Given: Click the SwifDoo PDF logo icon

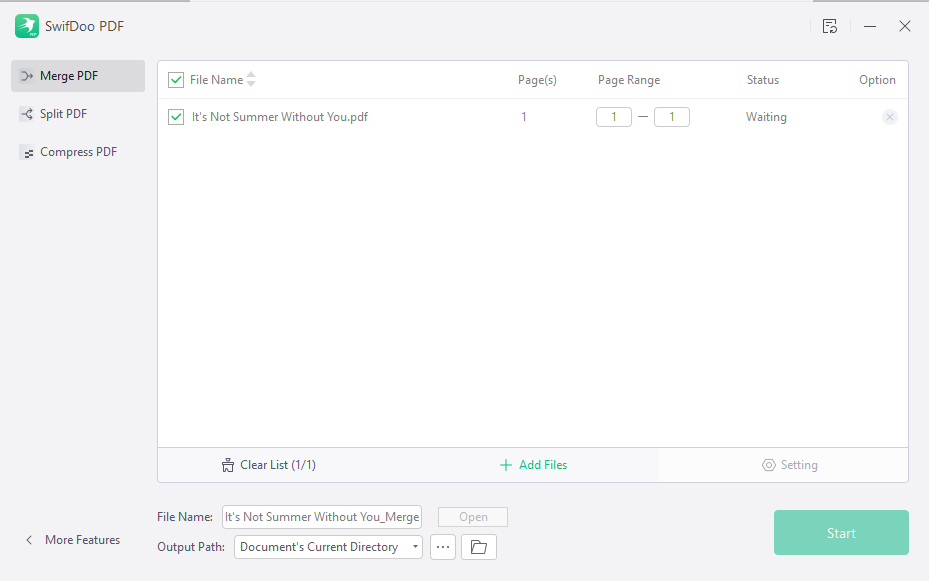Looking at the screenshot, I should [27, 26].
